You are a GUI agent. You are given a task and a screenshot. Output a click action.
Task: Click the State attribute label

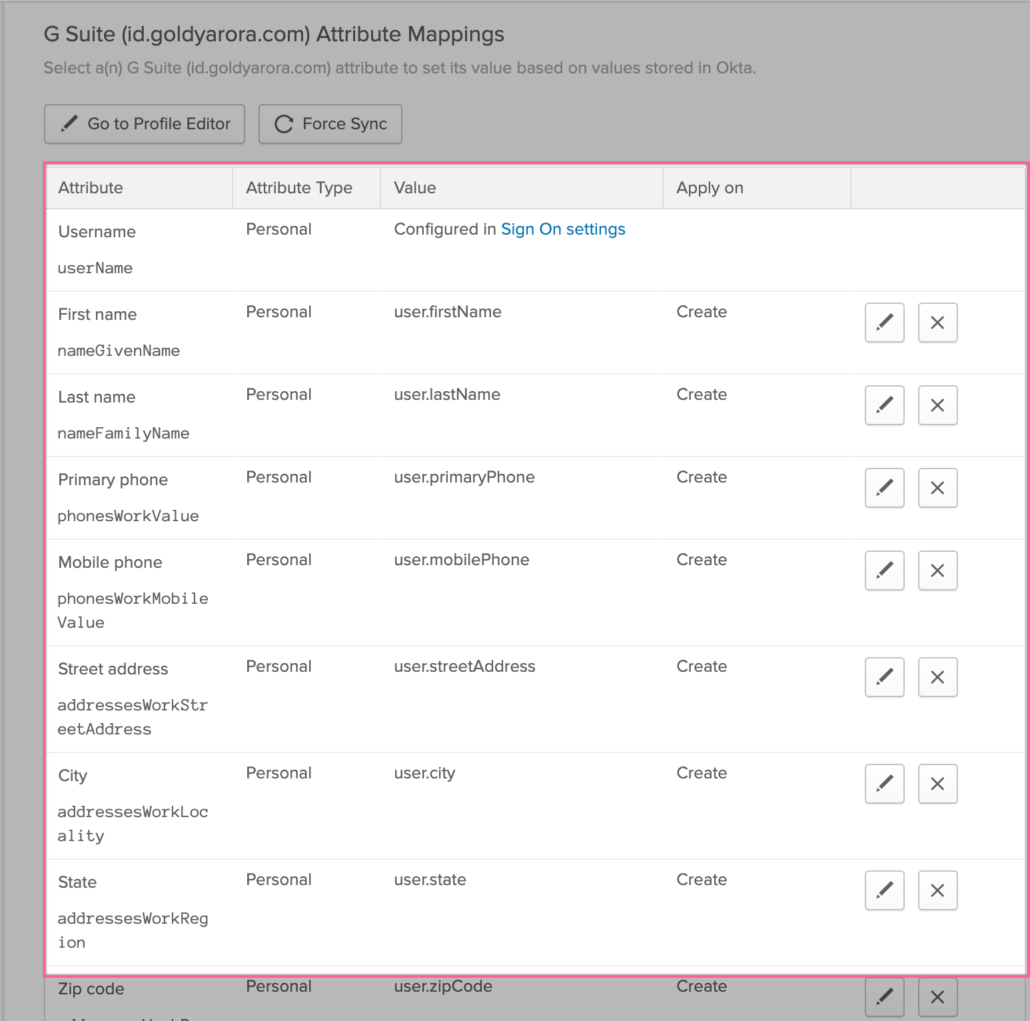click(x=77, y=882)
